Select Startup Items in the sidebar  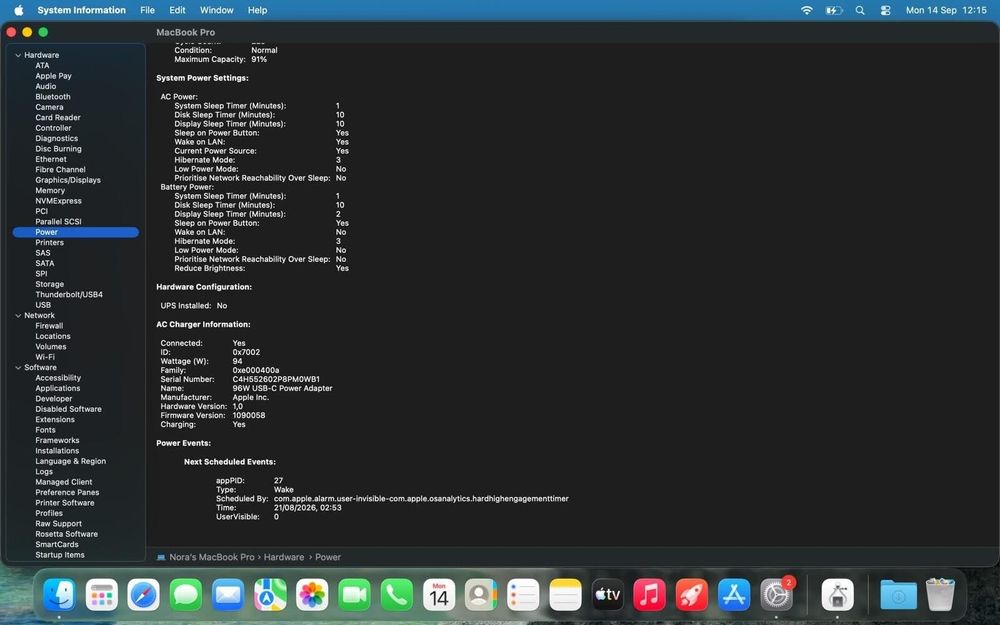pos(60,555)
